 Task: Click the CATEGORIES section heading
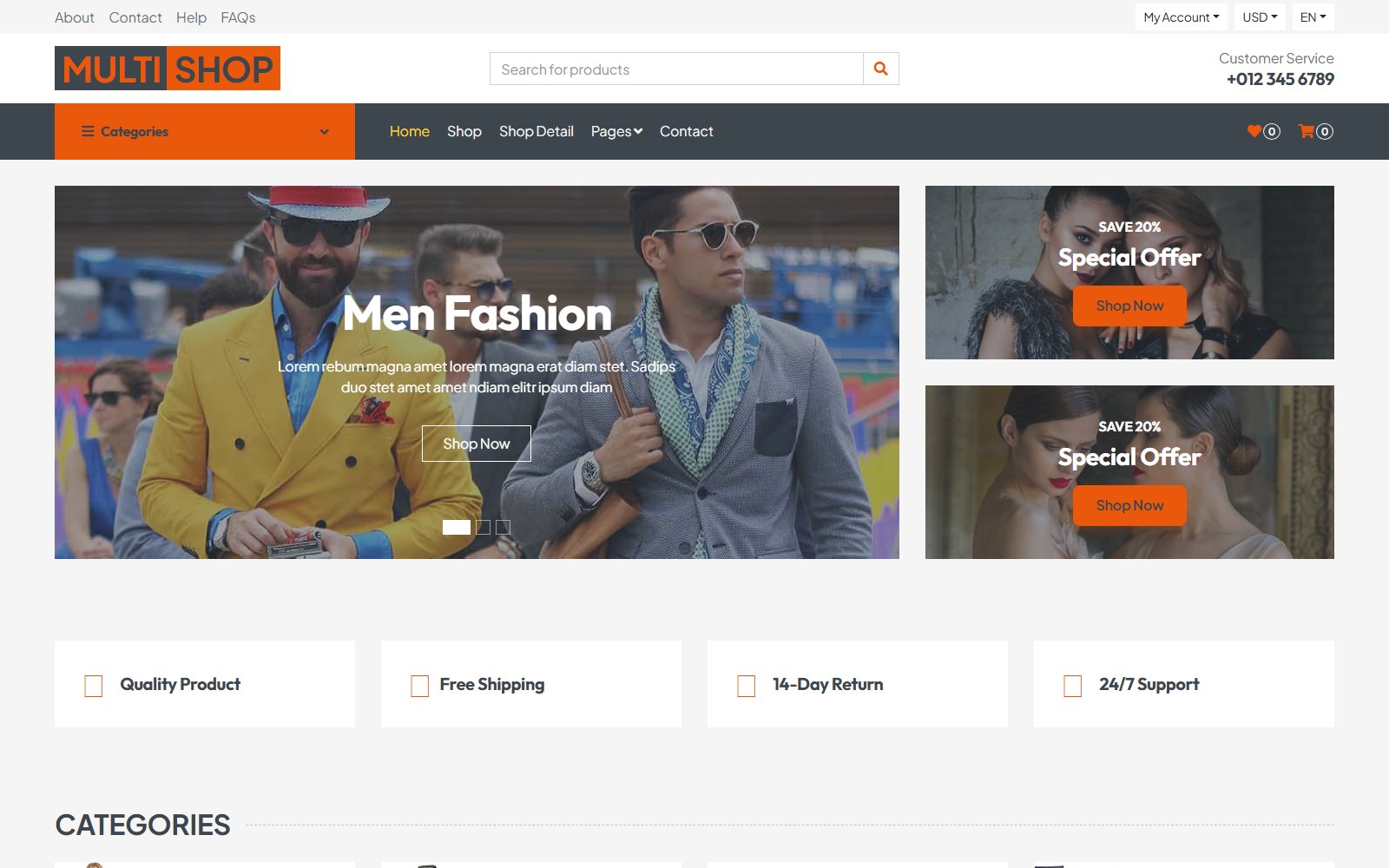(143, 825)
